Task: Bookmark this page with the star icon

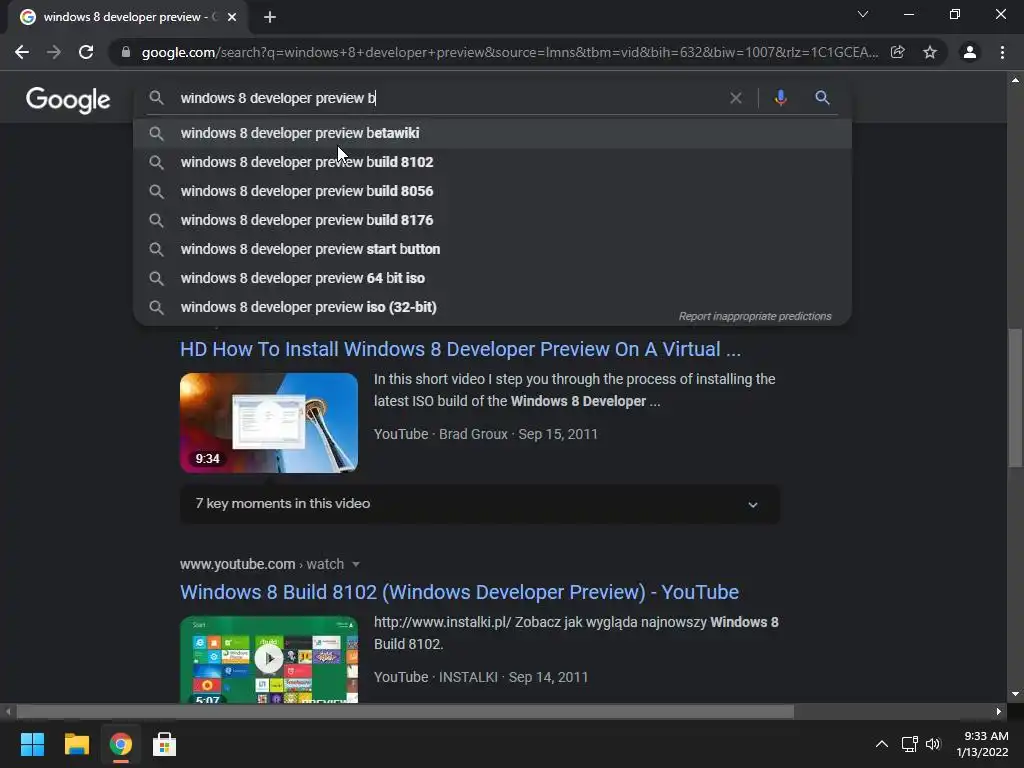Action: tap(930, 52)
